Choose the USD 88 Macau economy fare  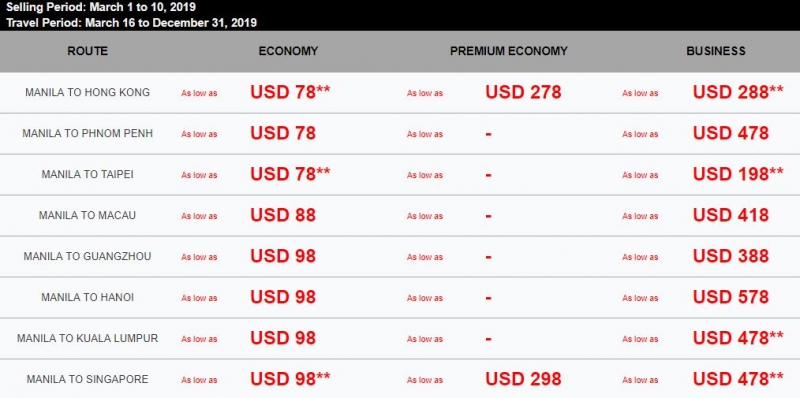[x=283, y=215]
